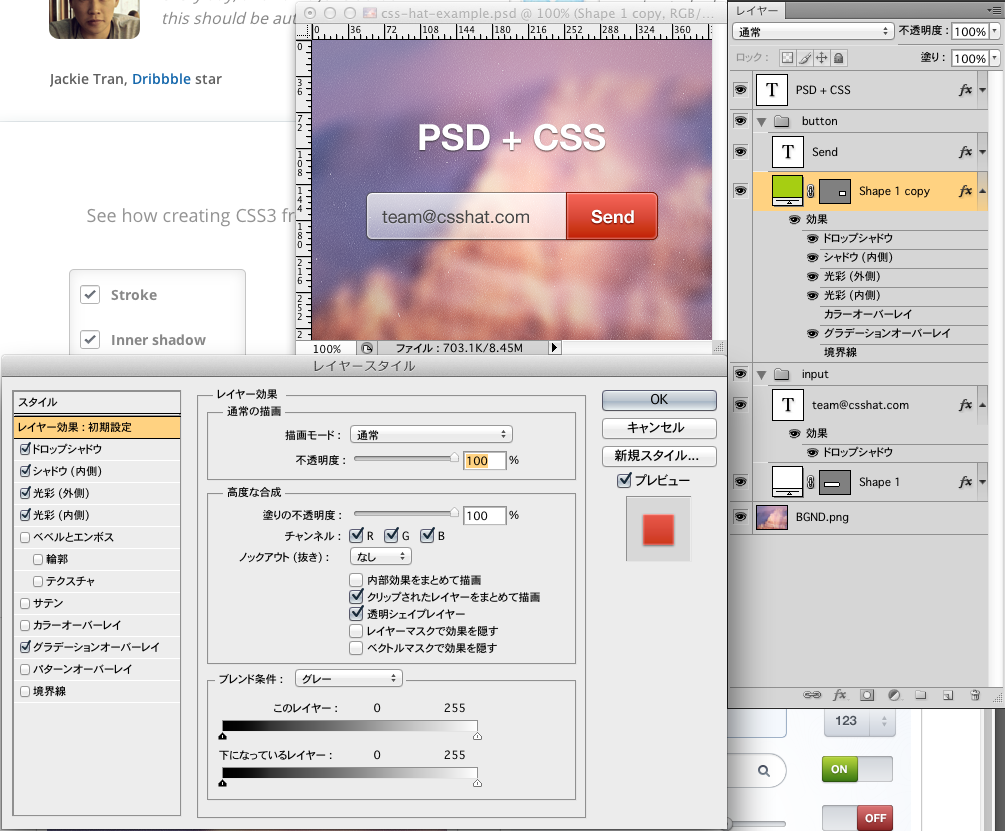Screen dimensions: 1005x831
Task: Click the new group folder icon in panel footer
Action: click(x=921, y=695)
